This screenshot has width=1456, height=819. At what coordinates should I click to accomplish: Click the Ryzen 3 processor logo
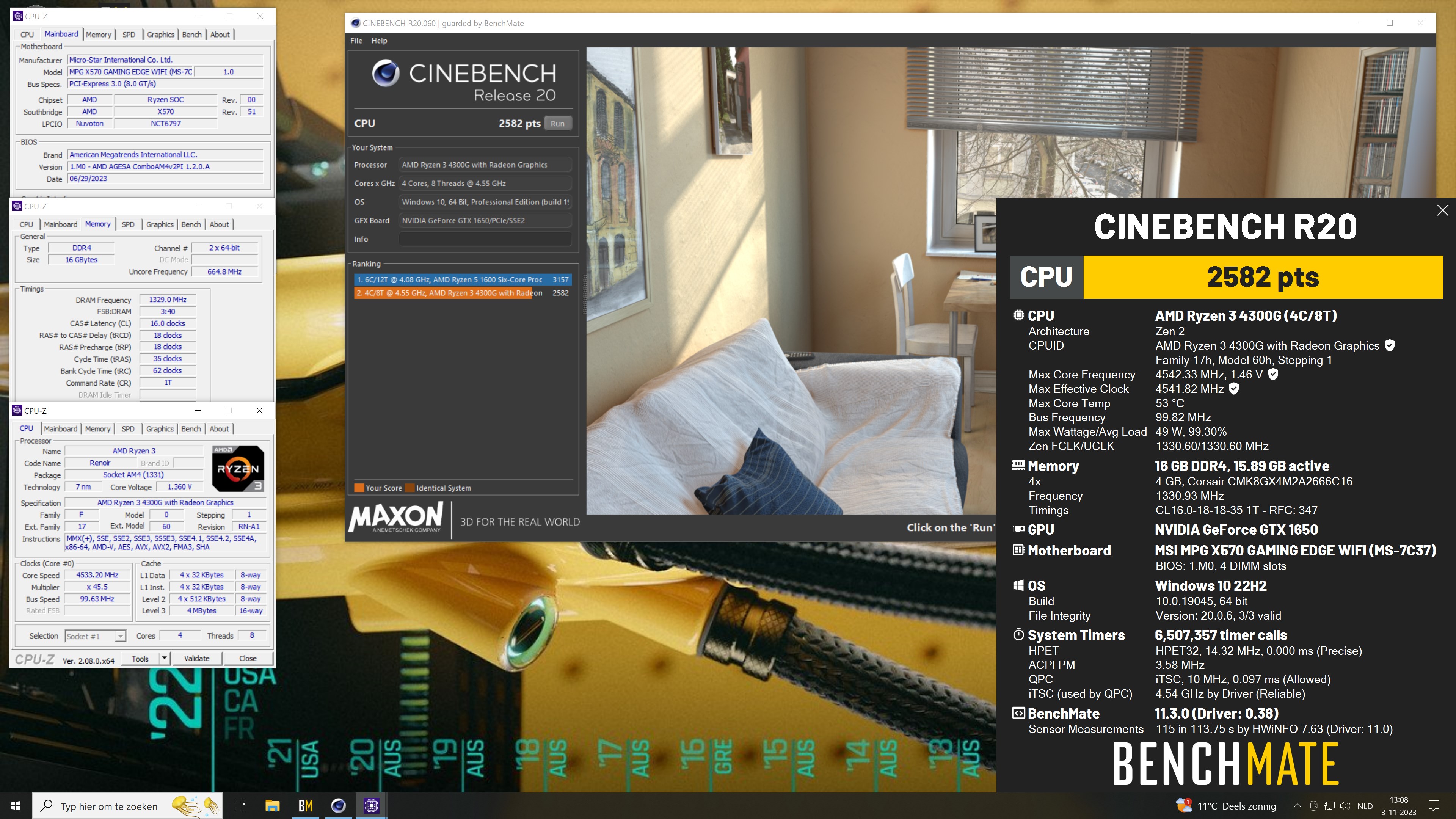pos(238,468)
